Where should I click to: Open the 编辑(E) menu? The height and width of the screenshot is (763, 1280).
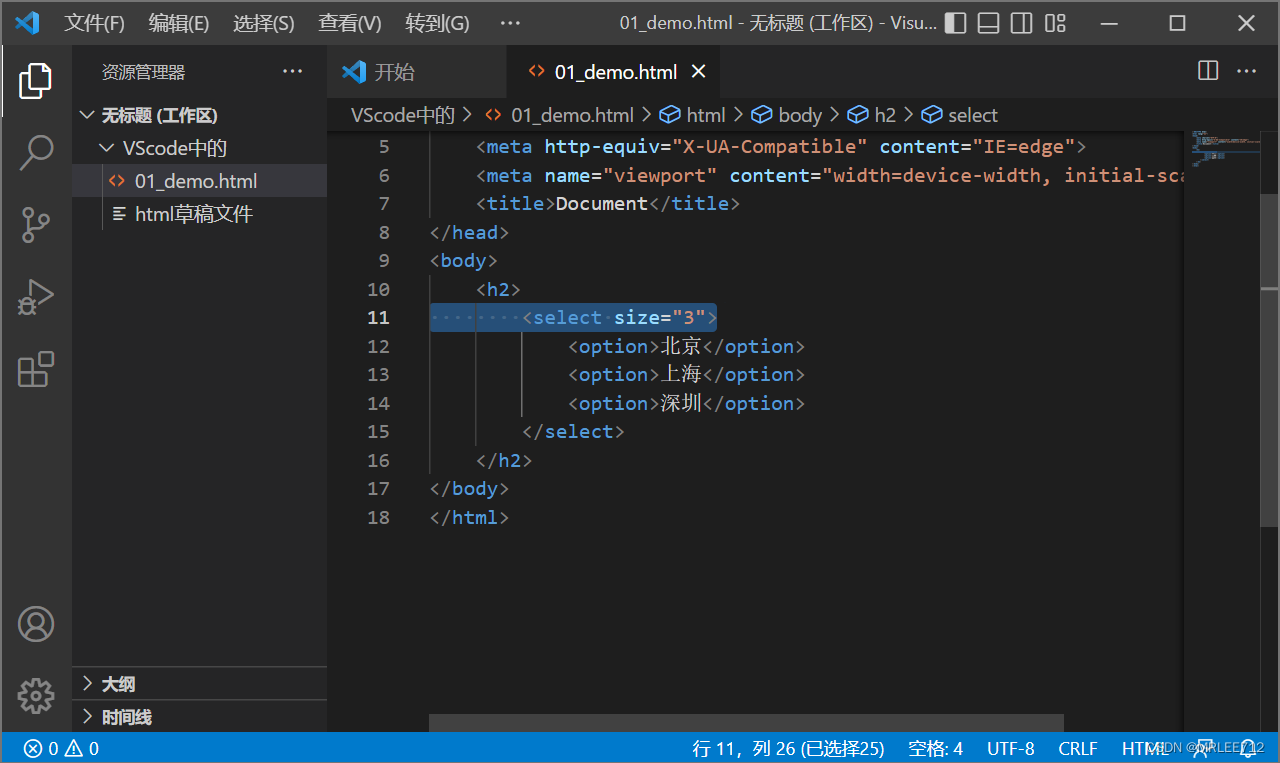coord(179,23)
